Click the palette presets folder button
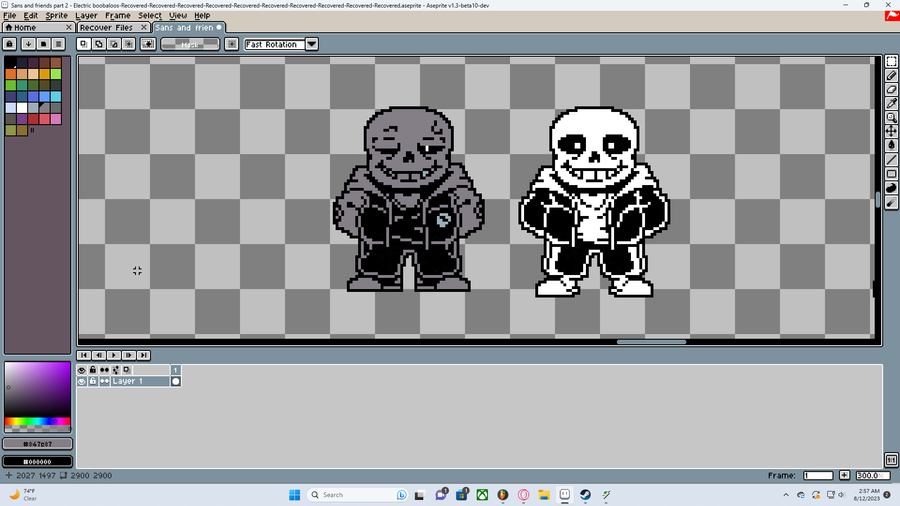 coord(43,44)
